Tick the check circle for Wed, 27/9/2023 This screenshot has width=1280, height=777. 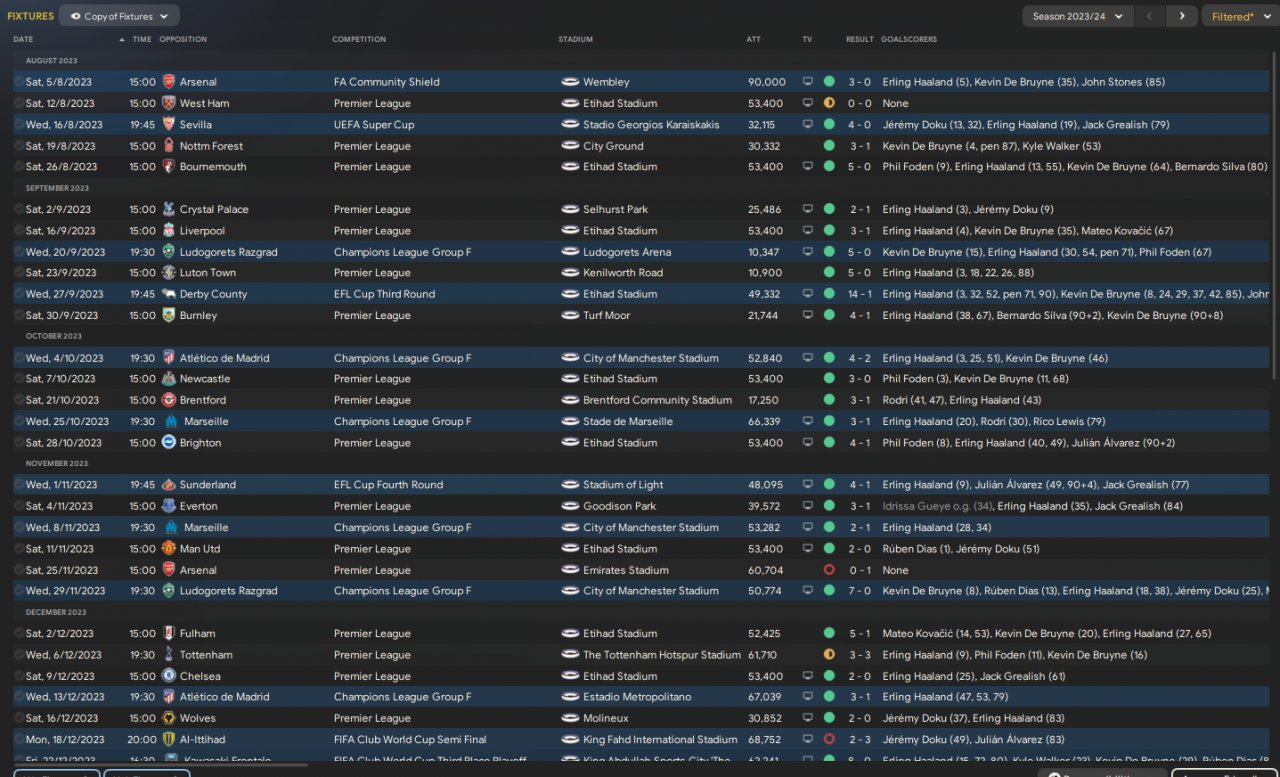pos(19,294)
